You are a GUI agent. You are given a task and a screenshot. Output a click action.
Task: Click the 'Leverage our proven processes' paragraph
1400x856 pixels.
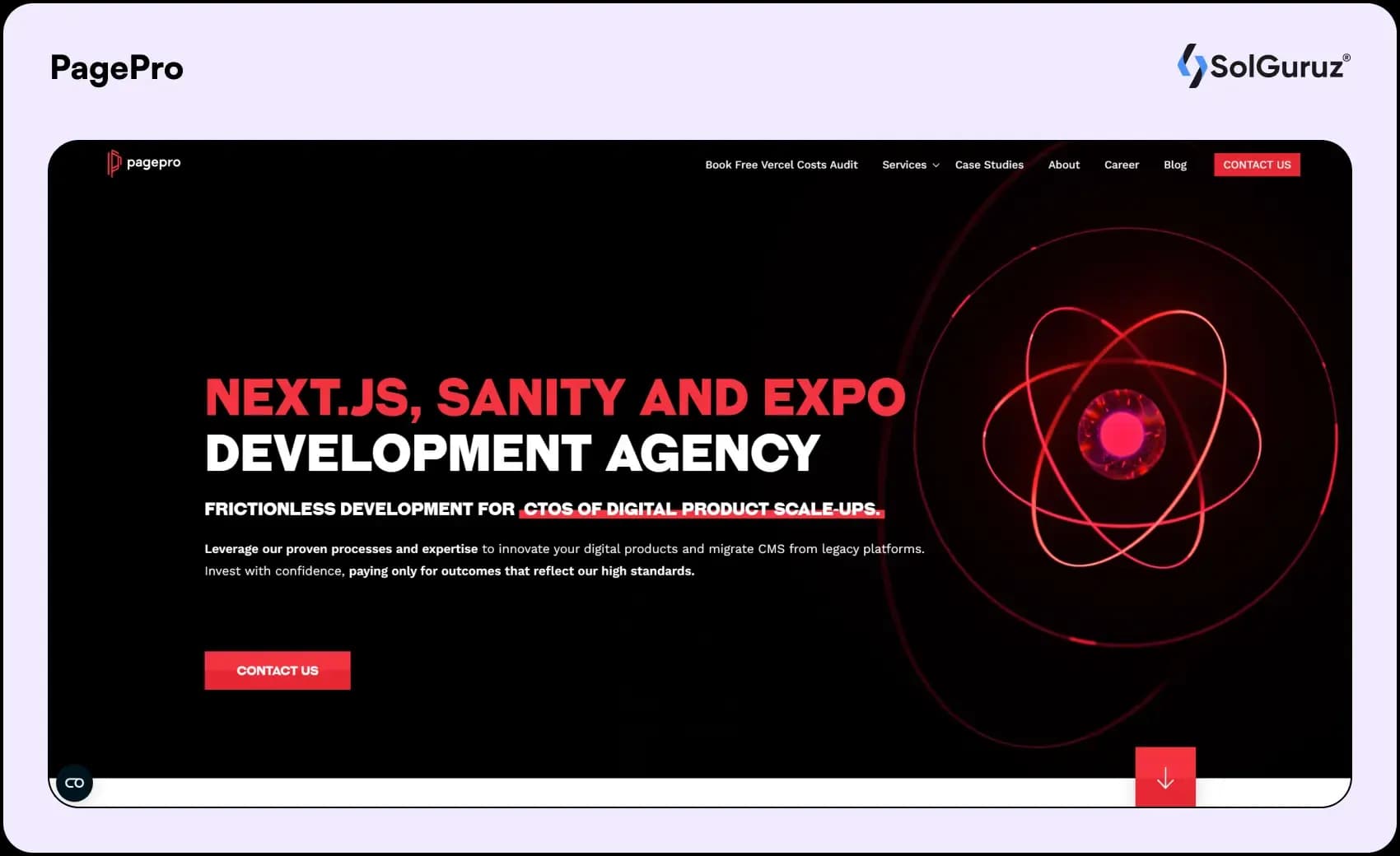(x=564, y=560)
